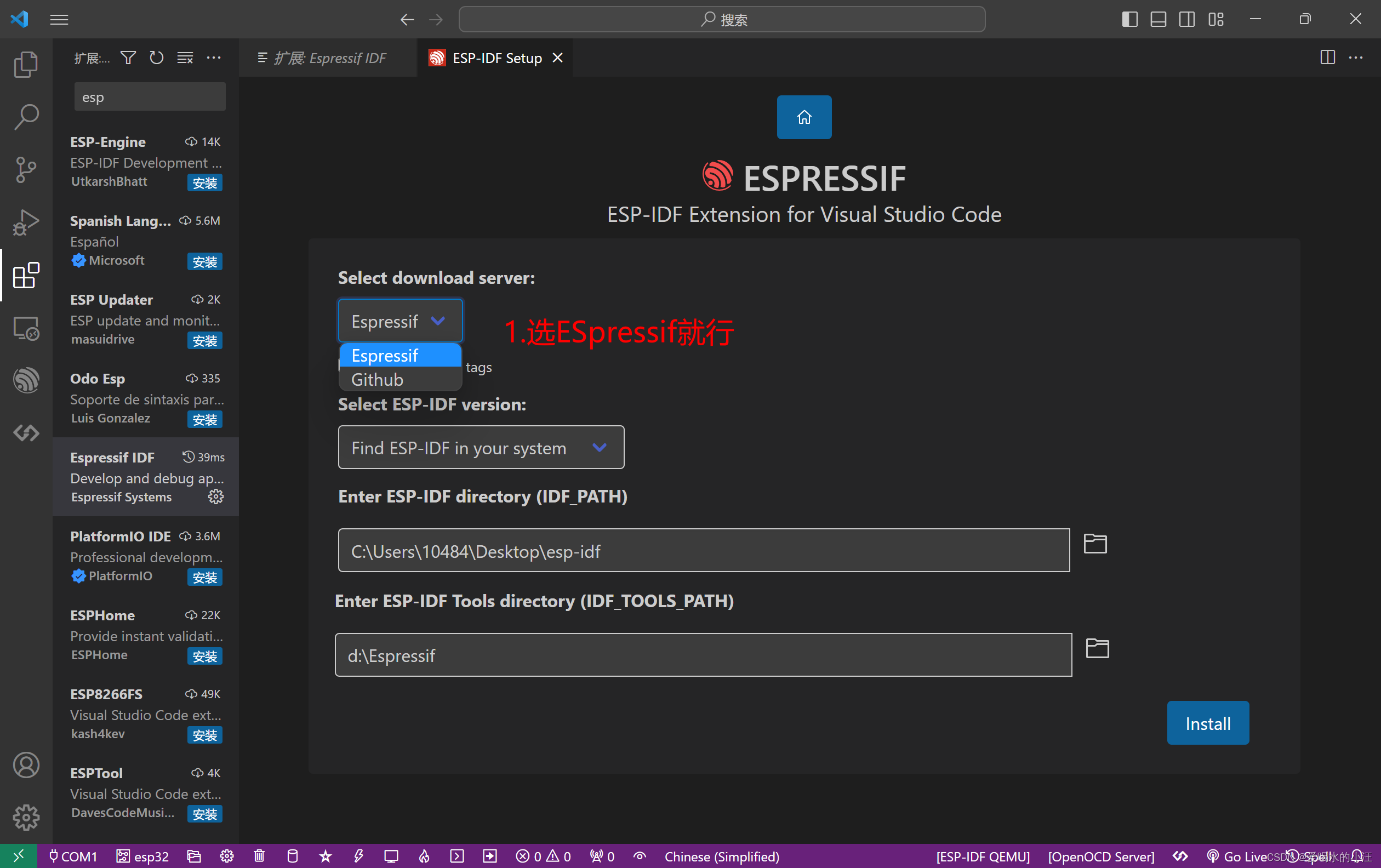Toggle the bottom panel visibility
The width and height of the screenshot is (1381, 868).
[1157, 19]
